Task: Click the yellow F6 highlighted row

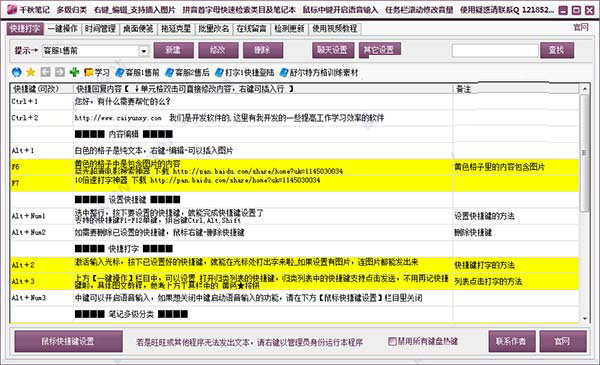Action: (x=294, y=167)
